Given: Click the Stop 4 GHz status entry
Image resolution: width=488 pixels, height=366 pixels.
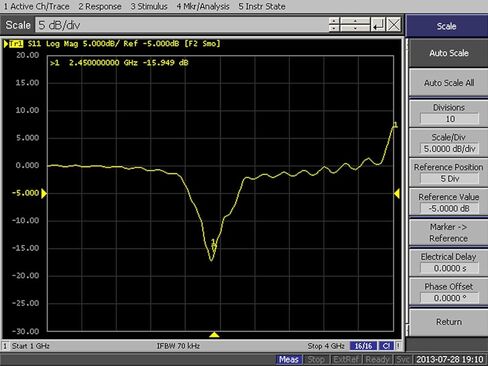Looking at the screenshot, I should tap(326, 346).
